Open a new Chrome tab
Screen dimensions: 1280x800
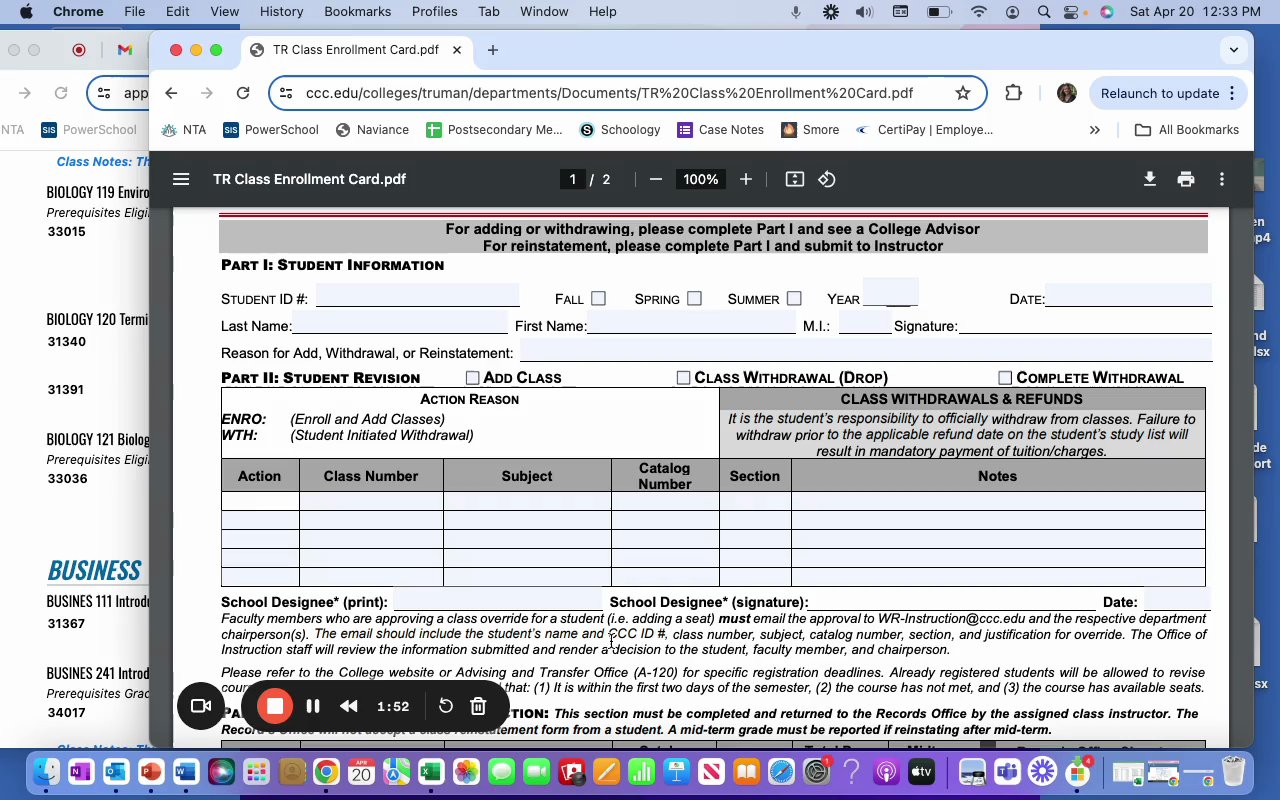point(492,50)
